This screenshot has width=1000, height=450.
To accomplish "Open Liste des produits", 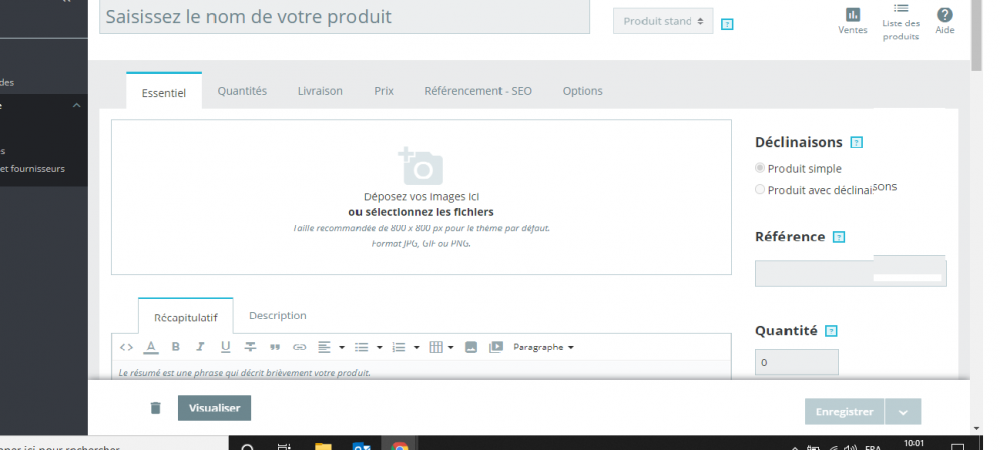I will (x=901, y=22).
